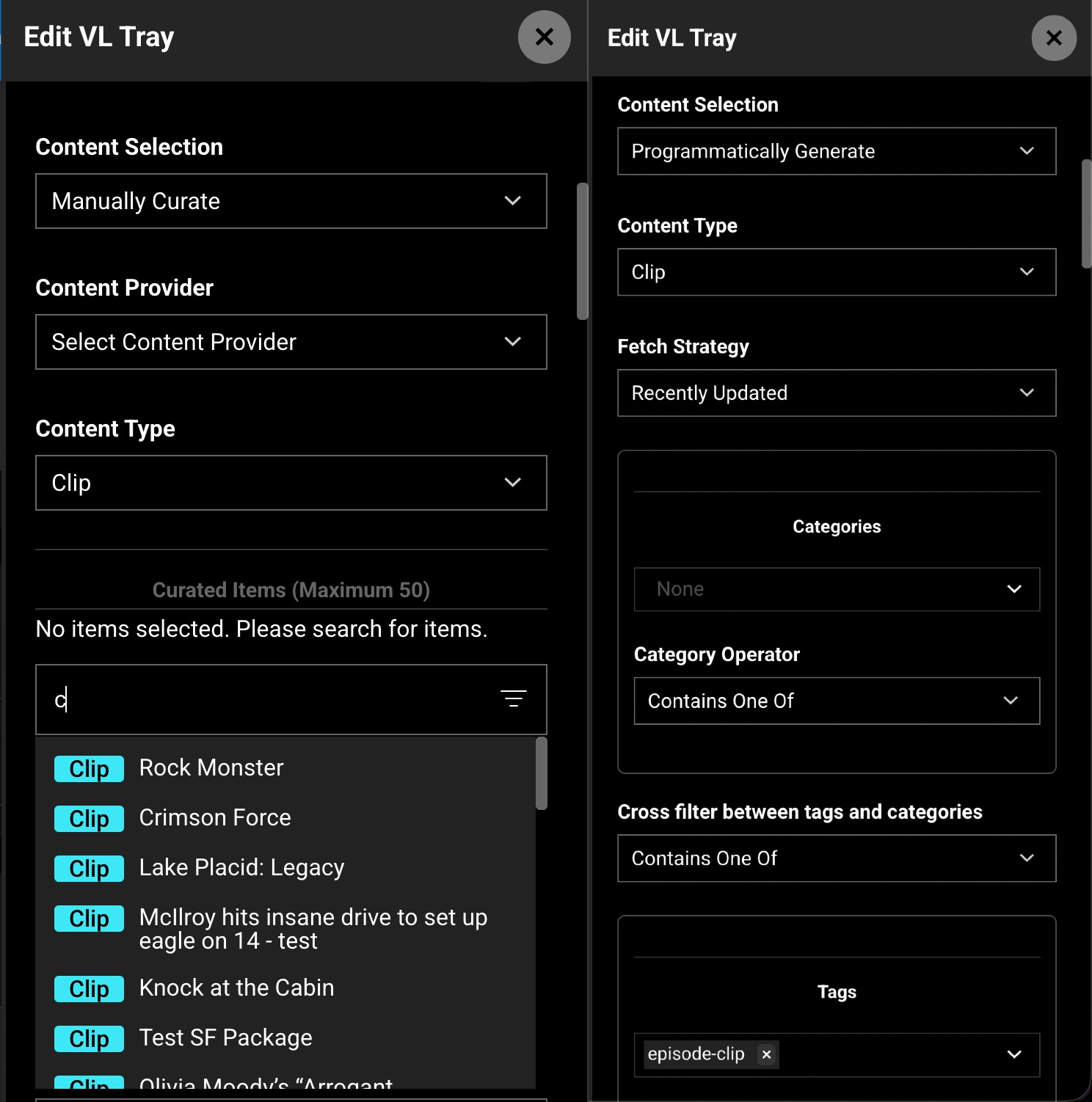Open Recently Updated fetch strategy dropdown
Image resolution: width=1092 pixels, height=1102 pixels.
click(x=837, y=393)
